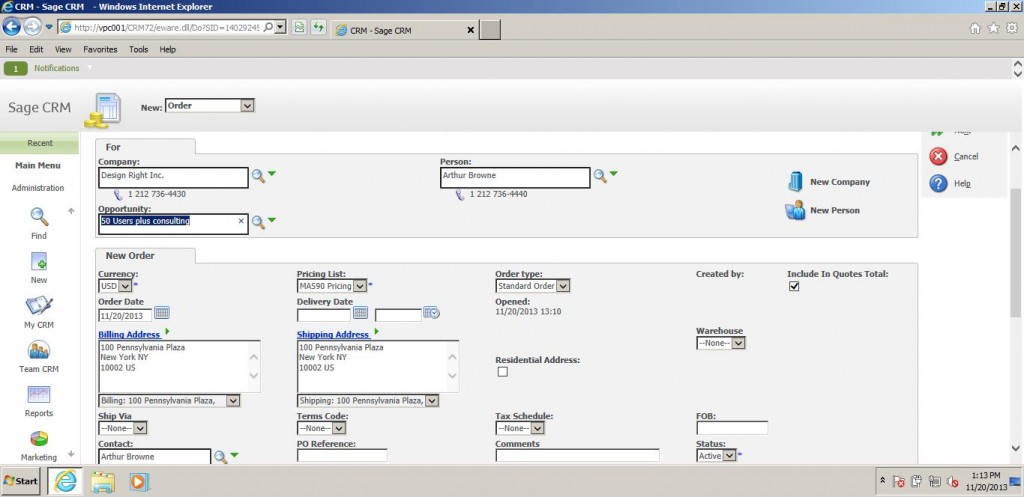Screen dimensions: 1024x497
Task: Open the Help menu
Action: [x=168, y=50]
